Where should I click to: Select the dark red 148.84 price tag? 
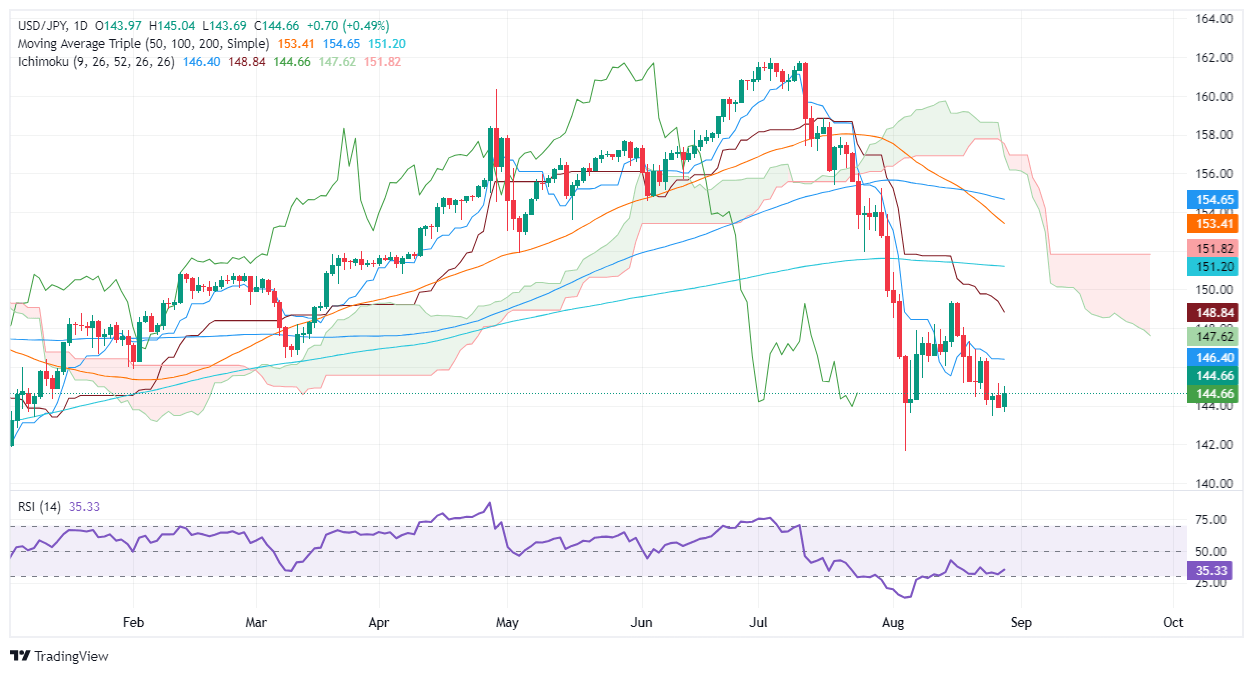[1210, 313]
